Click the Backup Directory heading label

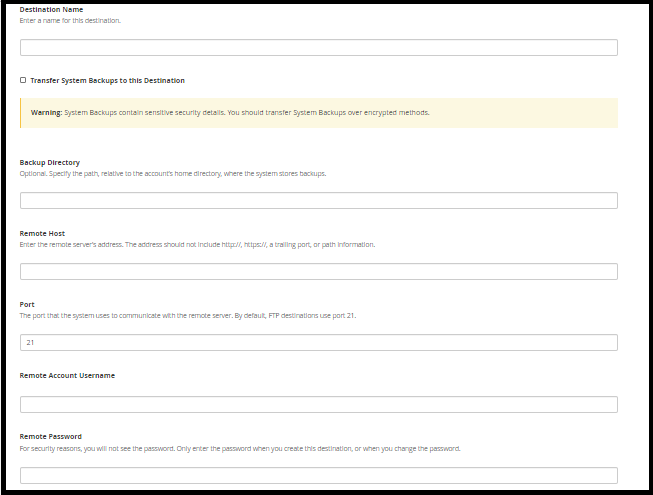point(50,162)
